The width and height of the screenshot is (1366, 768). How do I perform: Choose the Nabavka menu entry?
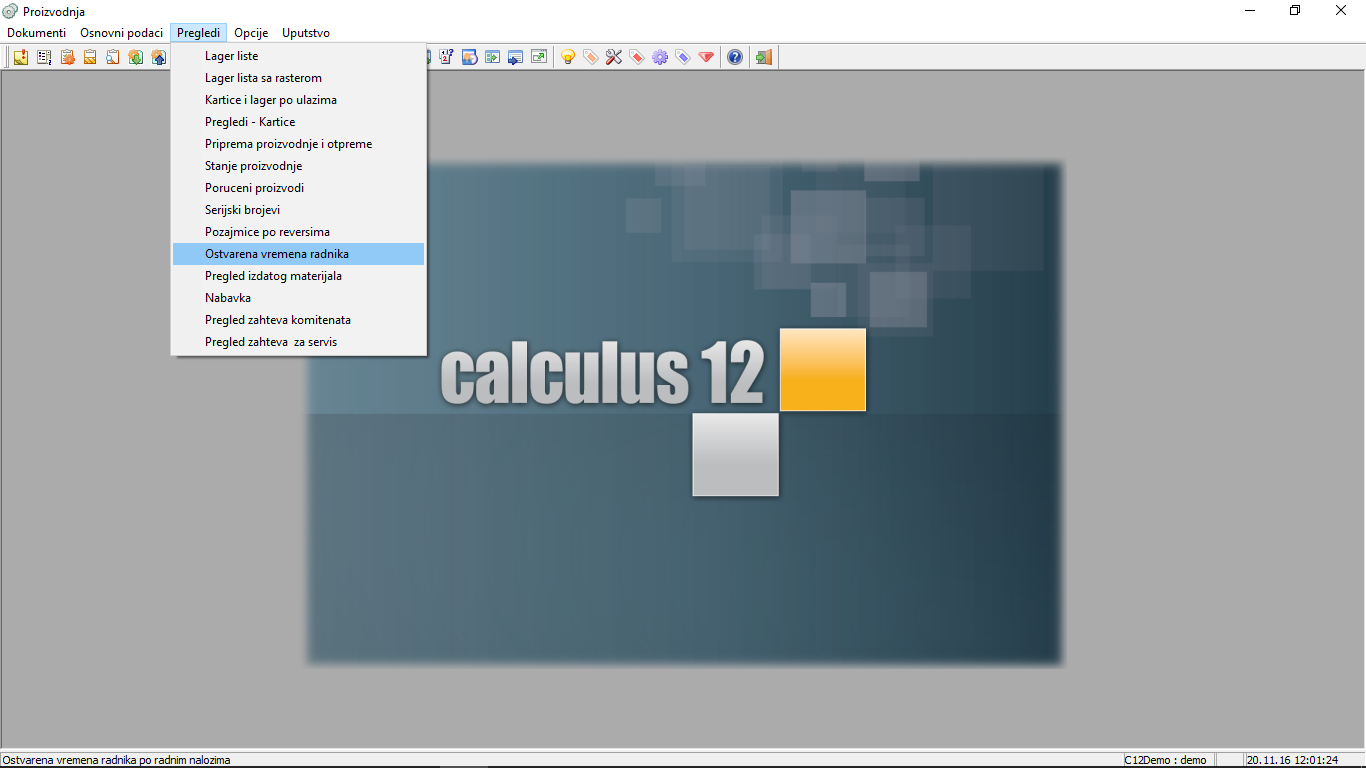click(298, 298)
